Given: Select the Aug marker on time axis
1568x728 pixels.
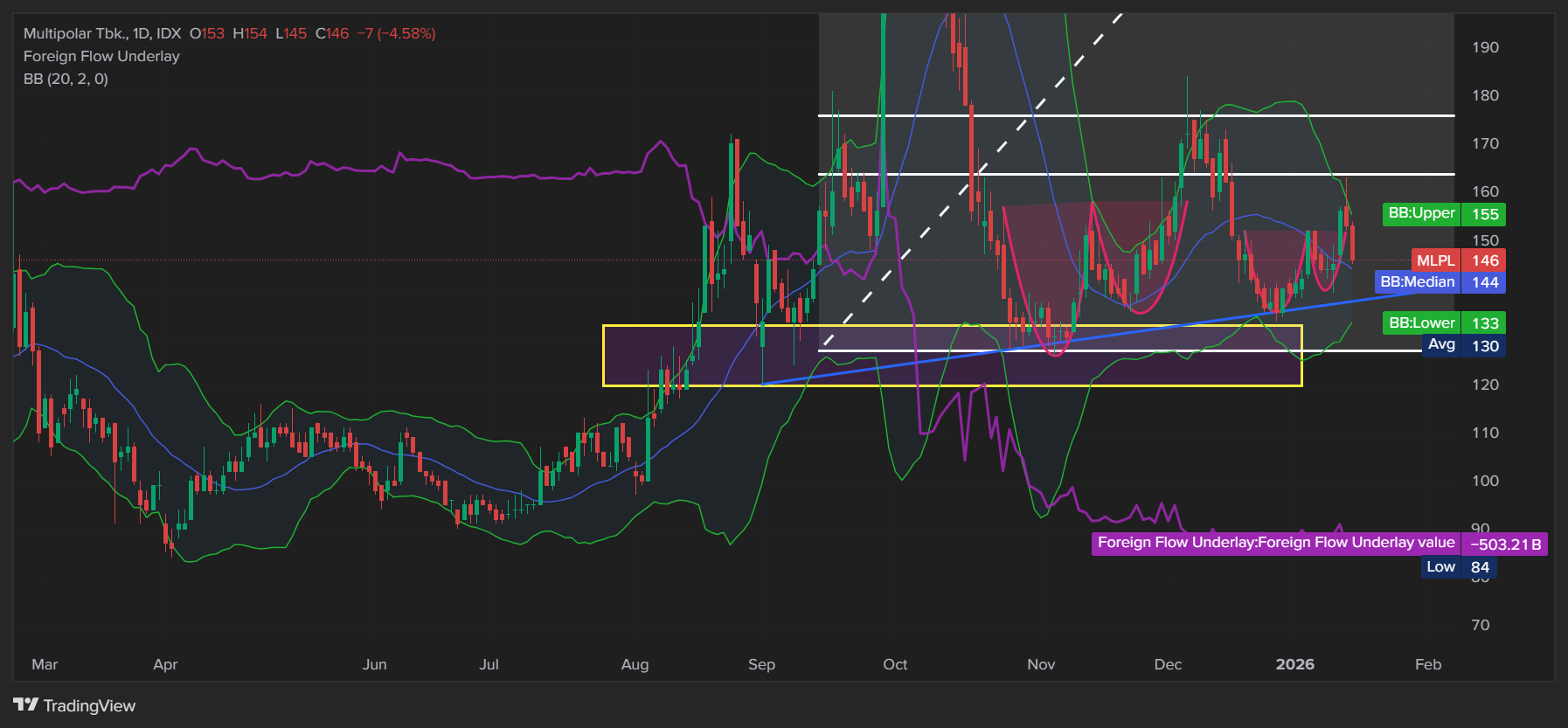Looking at the screenshot, I should click(x=635, y=664).
